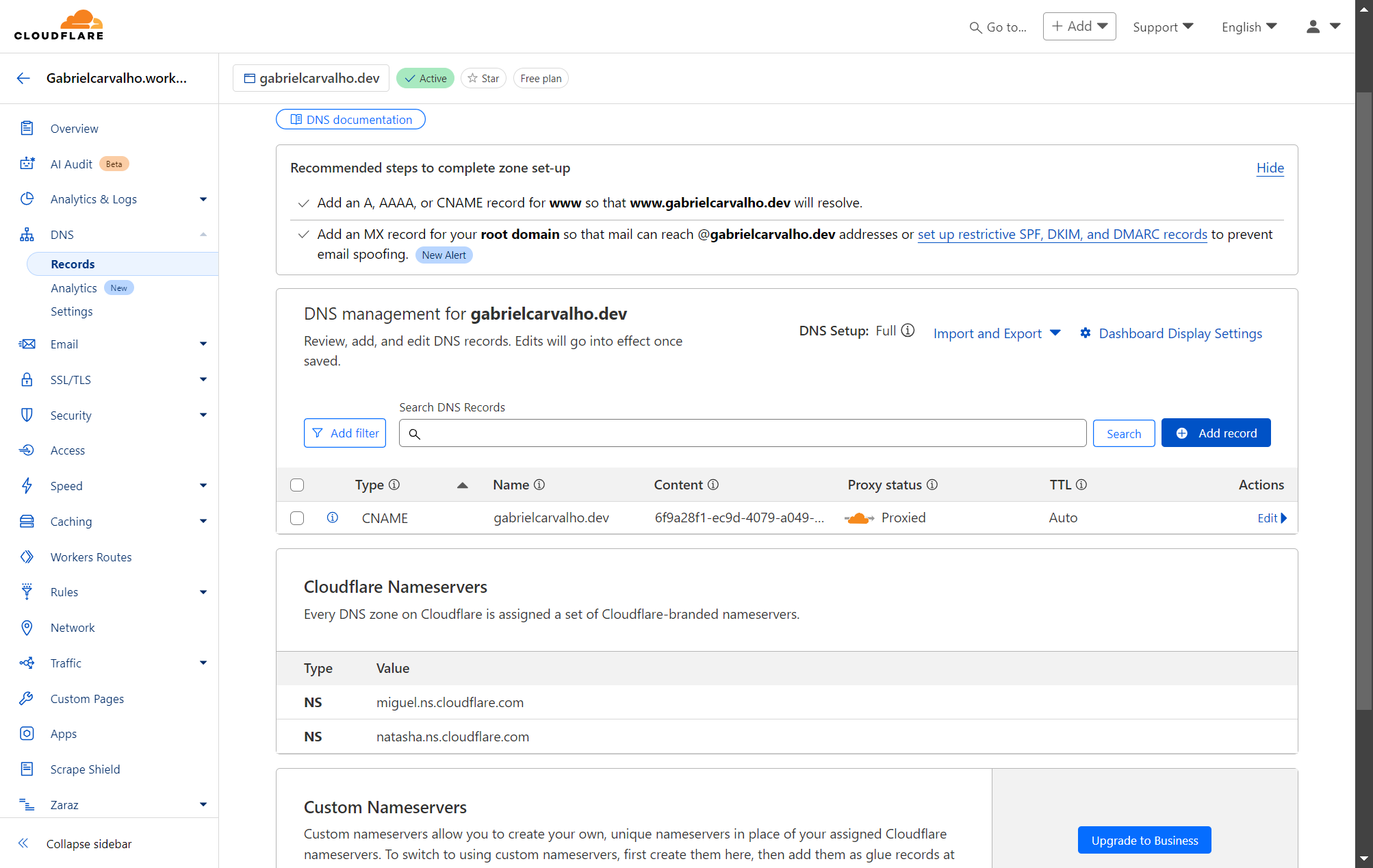This screenshot has height=868, width=1373.
Task: Expand Analytics & Logs sidebar section
Action: click(x=203, y=199)
